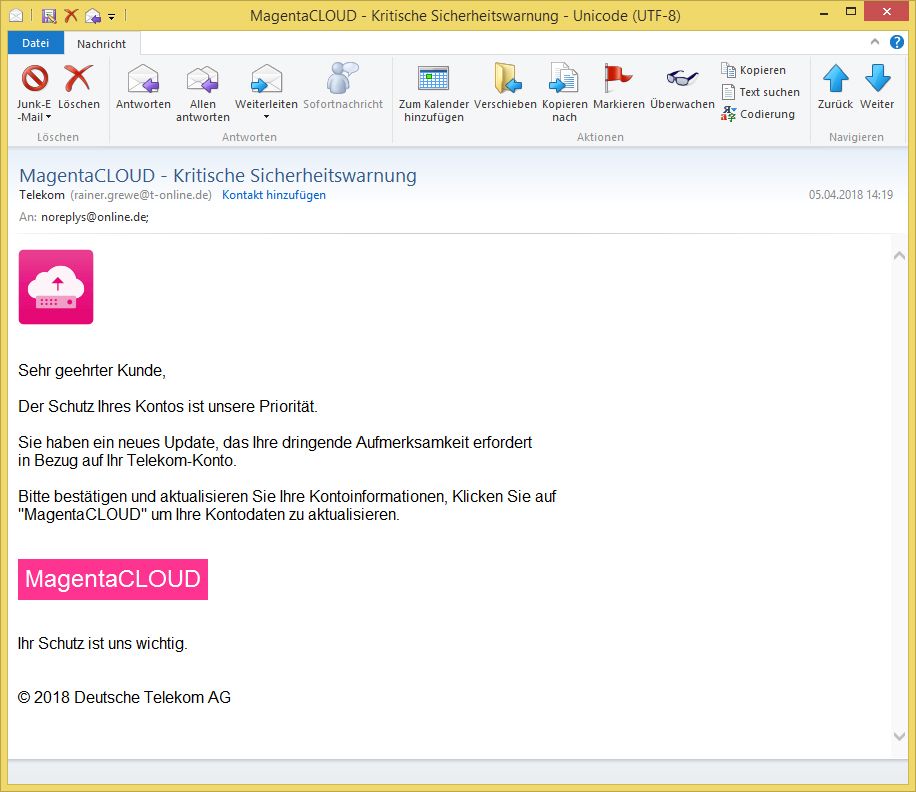Click 'Der Schutz Ihres Kontos ist unsere Priorität.'
This screenshot has width=916, height=792.
[x=168, y=407]
